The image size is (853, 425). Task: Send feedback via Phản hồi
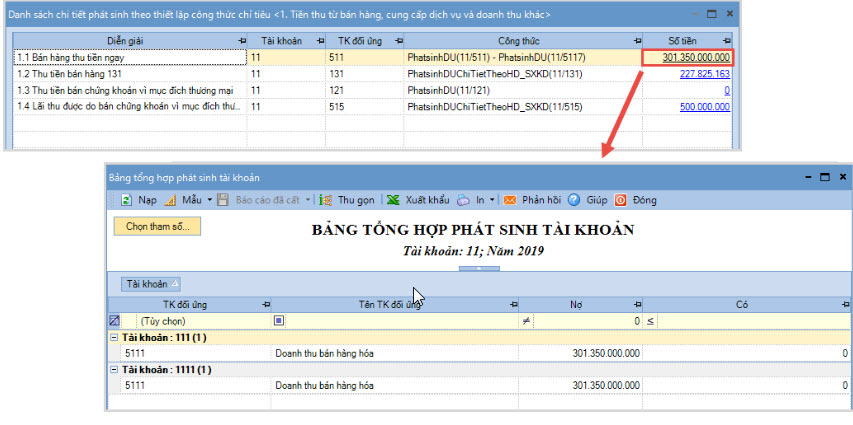(532, 200)
